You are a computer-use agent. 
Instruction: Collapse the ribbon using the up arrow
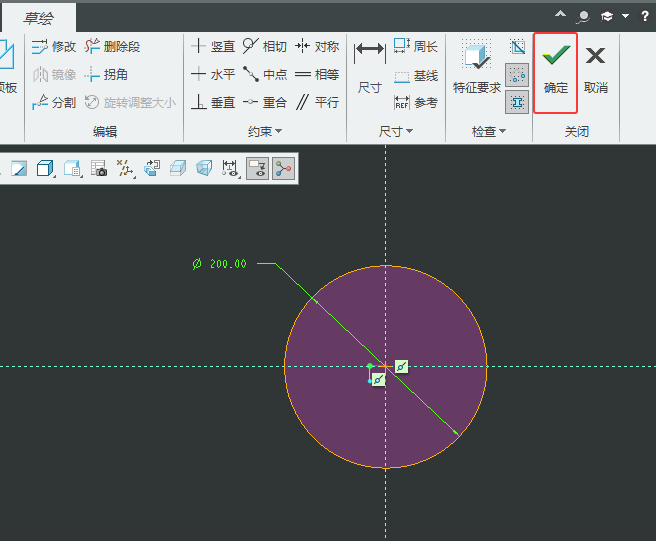click(560, 16)
